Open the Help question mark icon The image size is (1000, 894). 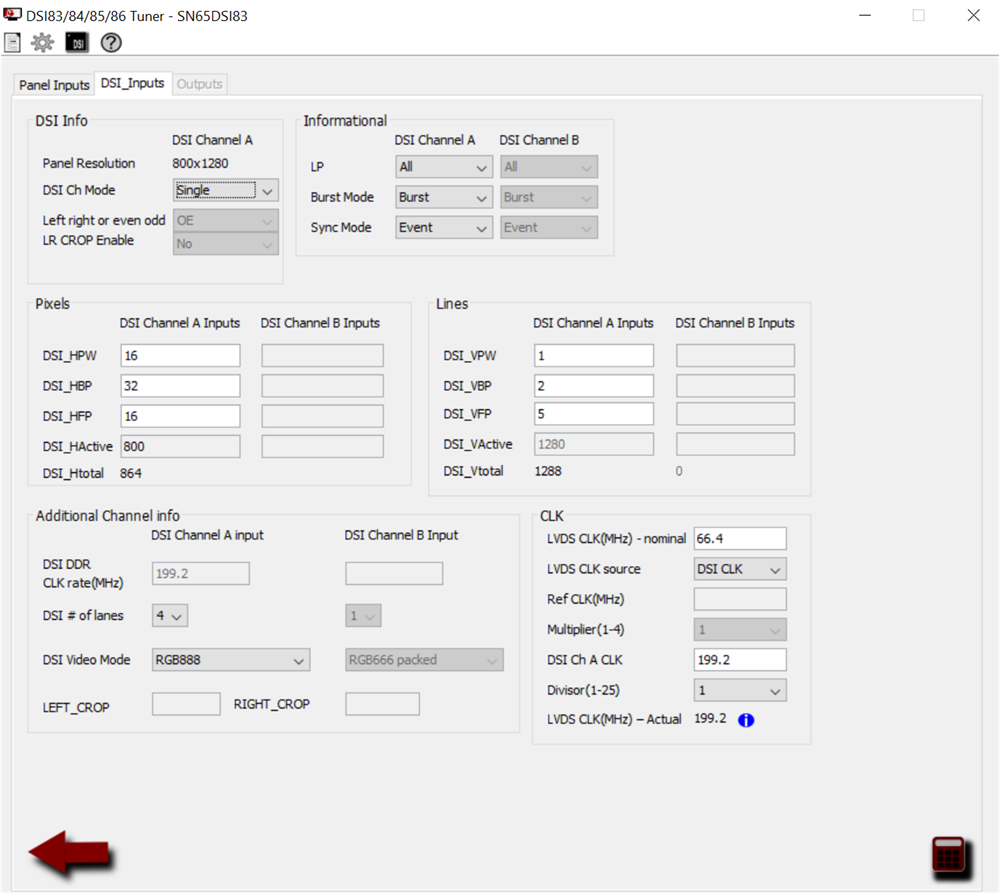coord(110,43)
